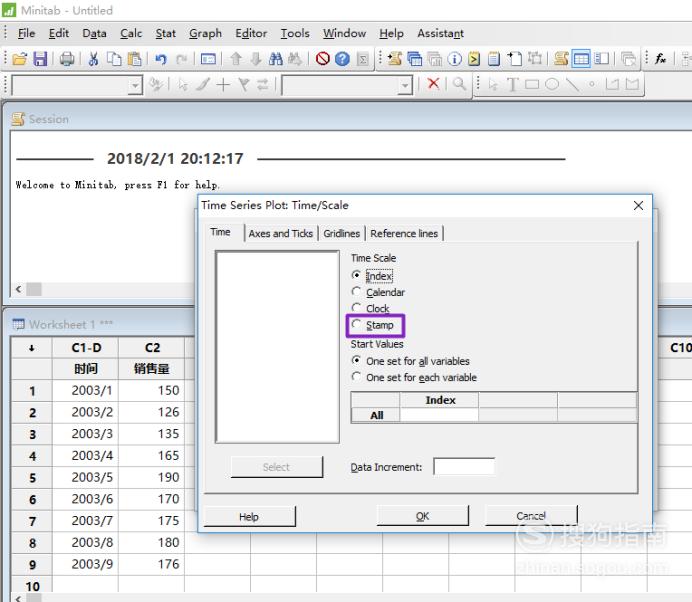The width and height of the screenshot is (692, 602).
Task: Click the blue Help question icon
Action: 342,59
